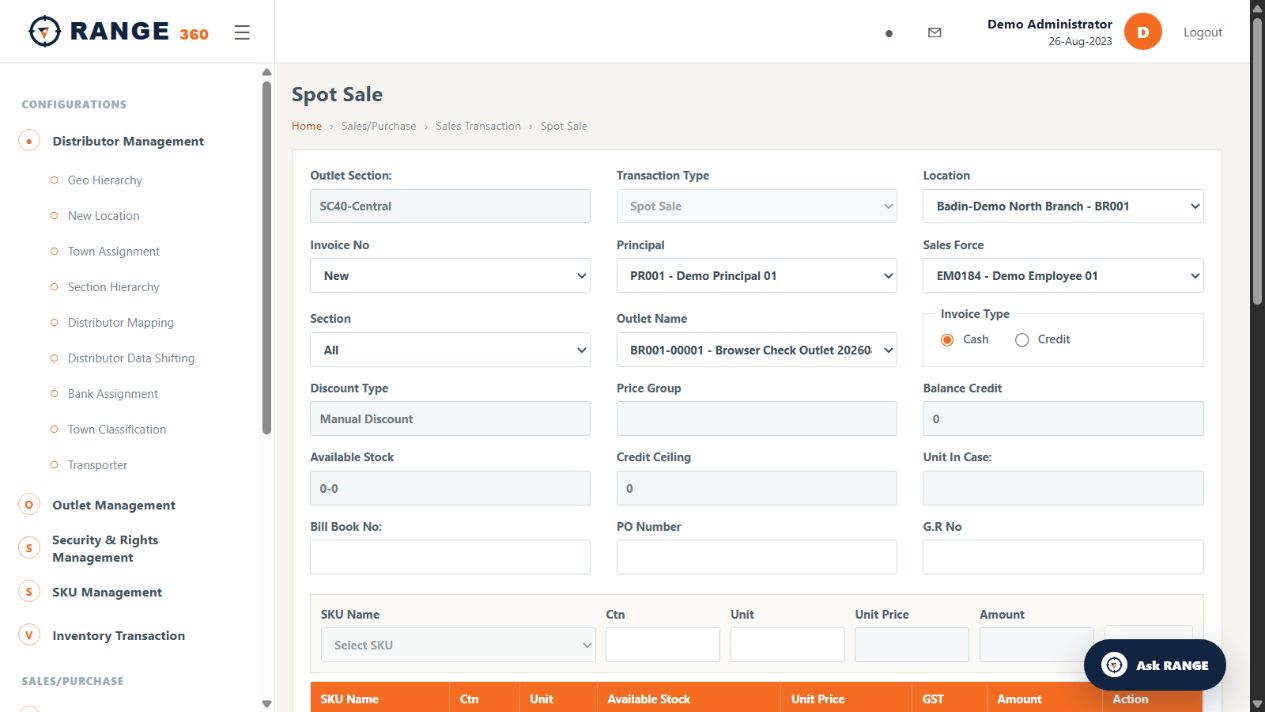Open the Sales Force dropdown
The height and width of the screenshot is (712, 1265).
pyautogui.click(x=1063, y=276)
